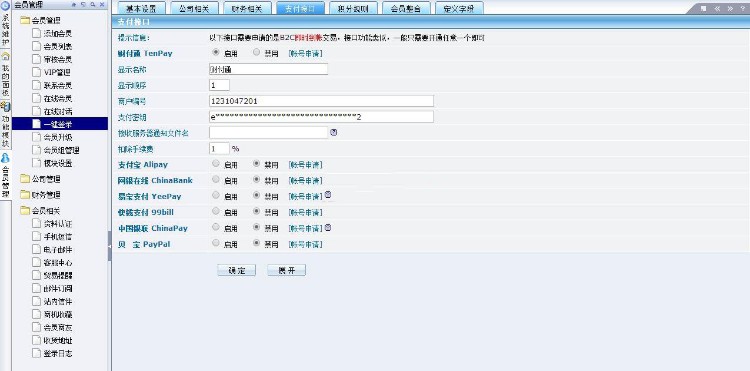Select 启用 for 财付通 TenPay
The image size is (750, 371).
tap(216, 52)
